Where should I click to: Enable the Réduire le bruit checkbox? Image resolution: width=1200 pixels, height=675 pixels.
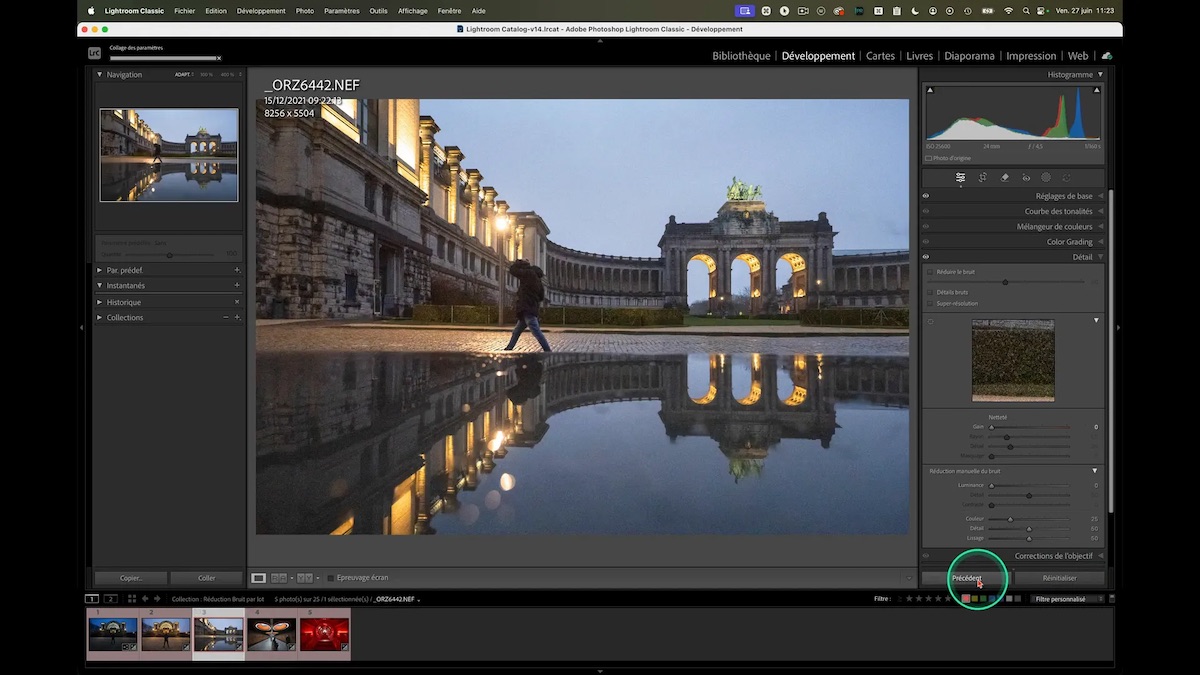pos(930,272)
